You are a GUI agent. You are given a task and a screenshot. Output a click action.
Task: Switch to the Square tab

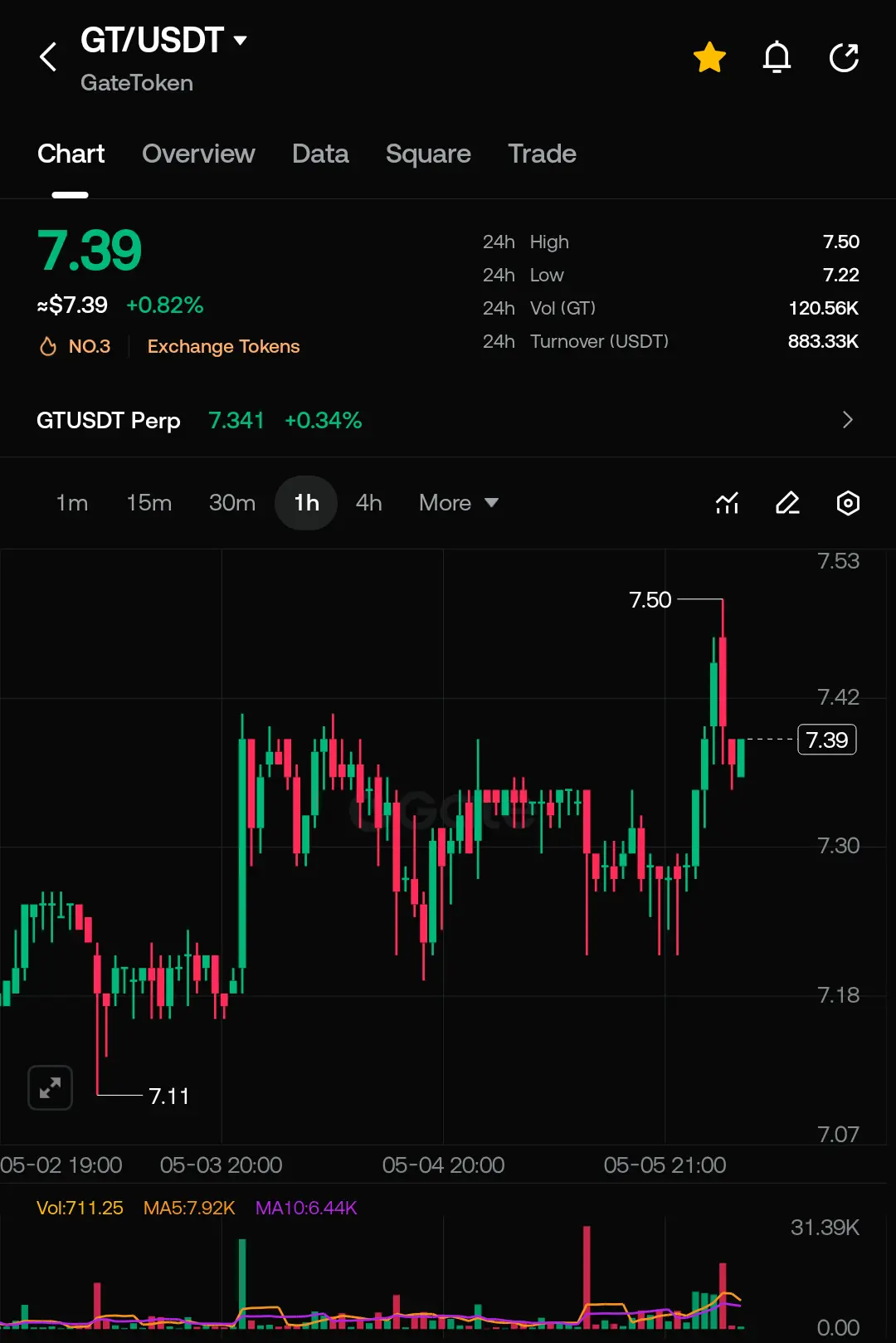428,154
